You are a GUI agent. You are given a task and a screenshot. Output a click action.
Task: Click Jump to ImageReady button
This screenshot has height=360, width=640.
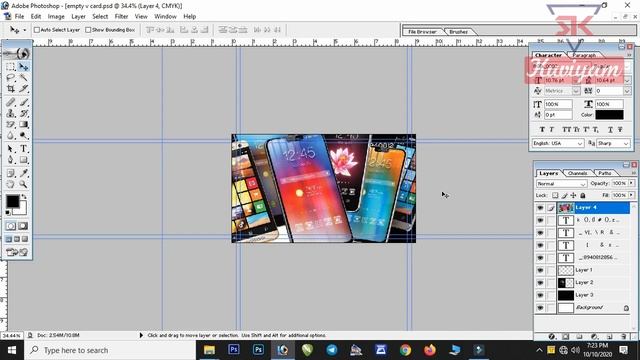16,253
